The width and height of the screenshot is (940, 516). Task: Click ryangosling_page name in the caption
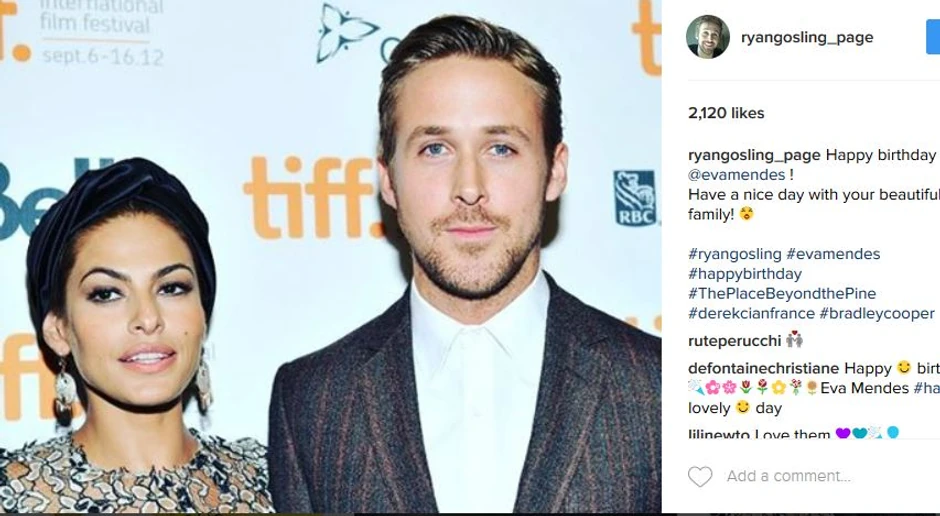(x=754, y=155)
